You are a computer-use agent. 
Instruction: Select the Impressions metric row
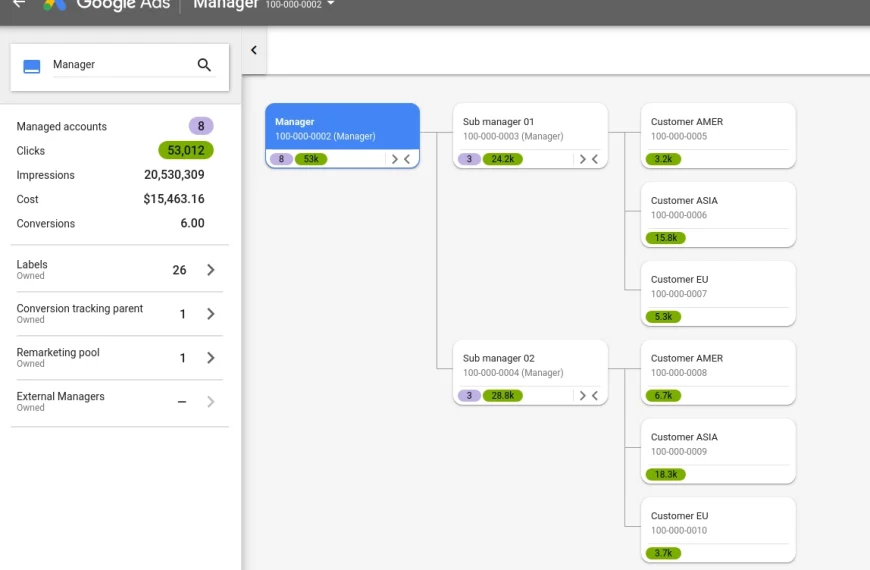[x=110, y=175]
